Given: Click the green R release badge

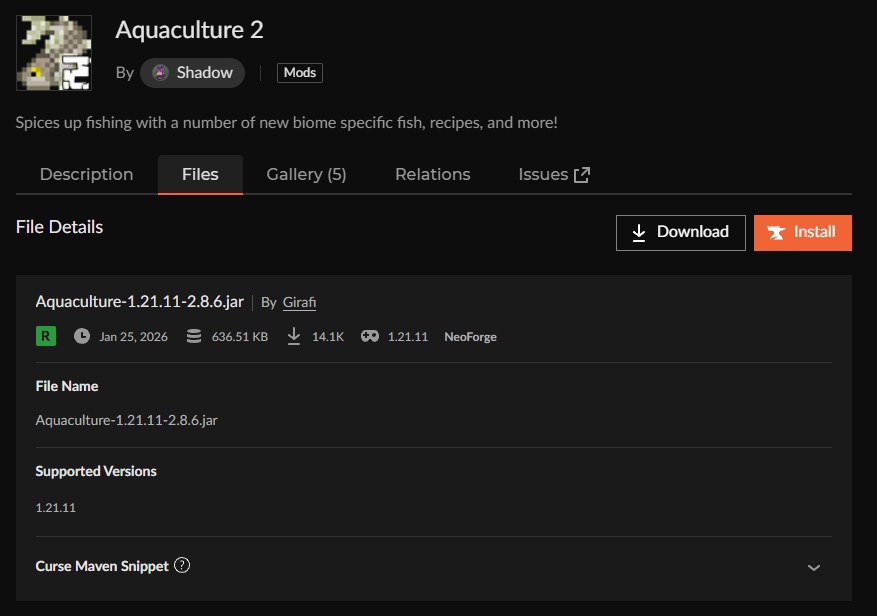Looking at the screenshot, I should coord(45,336).
